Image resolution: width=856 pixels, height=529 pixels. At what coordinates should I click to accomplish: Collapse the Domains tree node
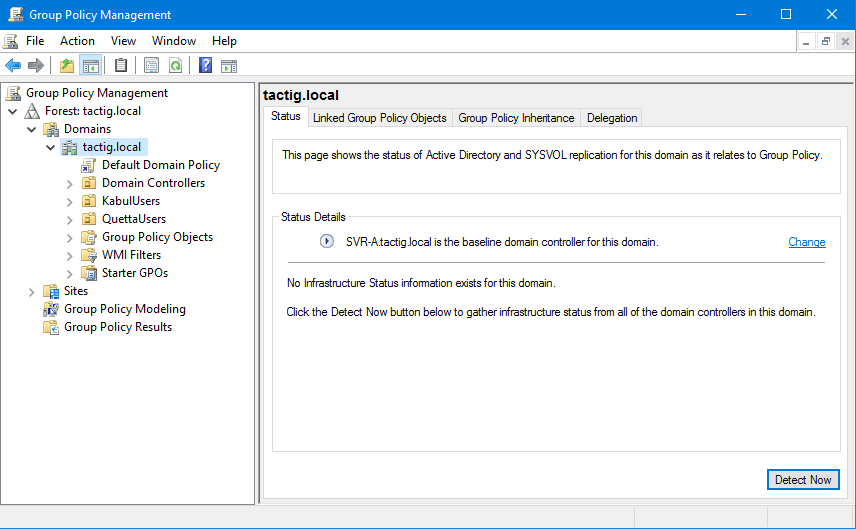(32, 129)
